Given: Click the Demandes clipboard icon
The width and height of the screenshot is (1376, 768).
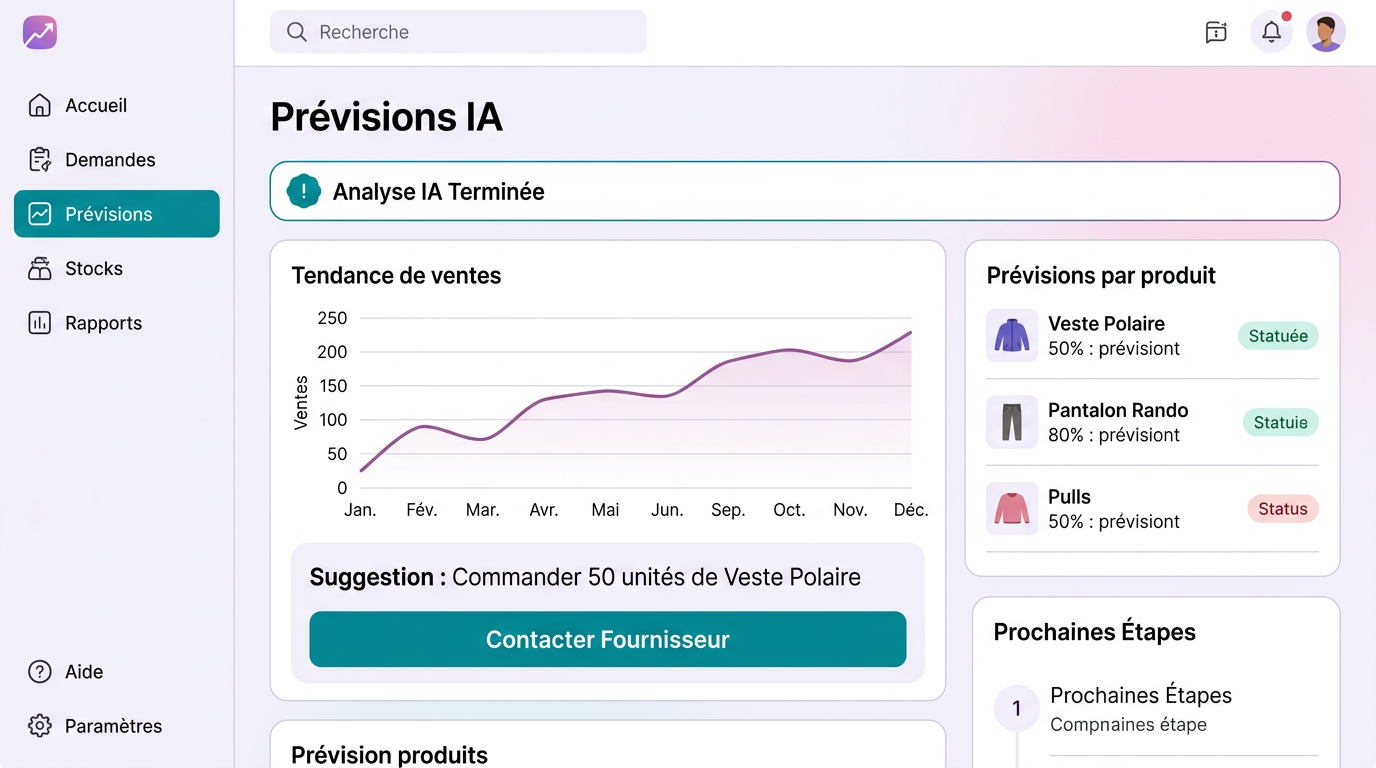Looking at the screenshot, I should coord(40,160).
